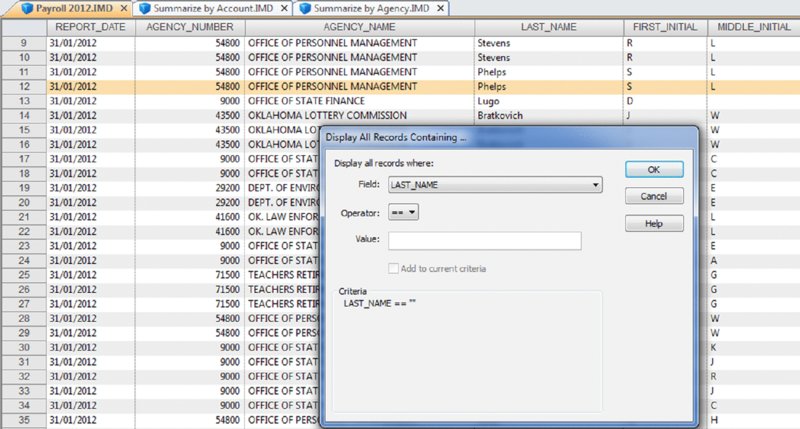The width and height of the screenshot is (800, 429).
Task: Click Phelps in row 11
Action: (x=548, y=72)
